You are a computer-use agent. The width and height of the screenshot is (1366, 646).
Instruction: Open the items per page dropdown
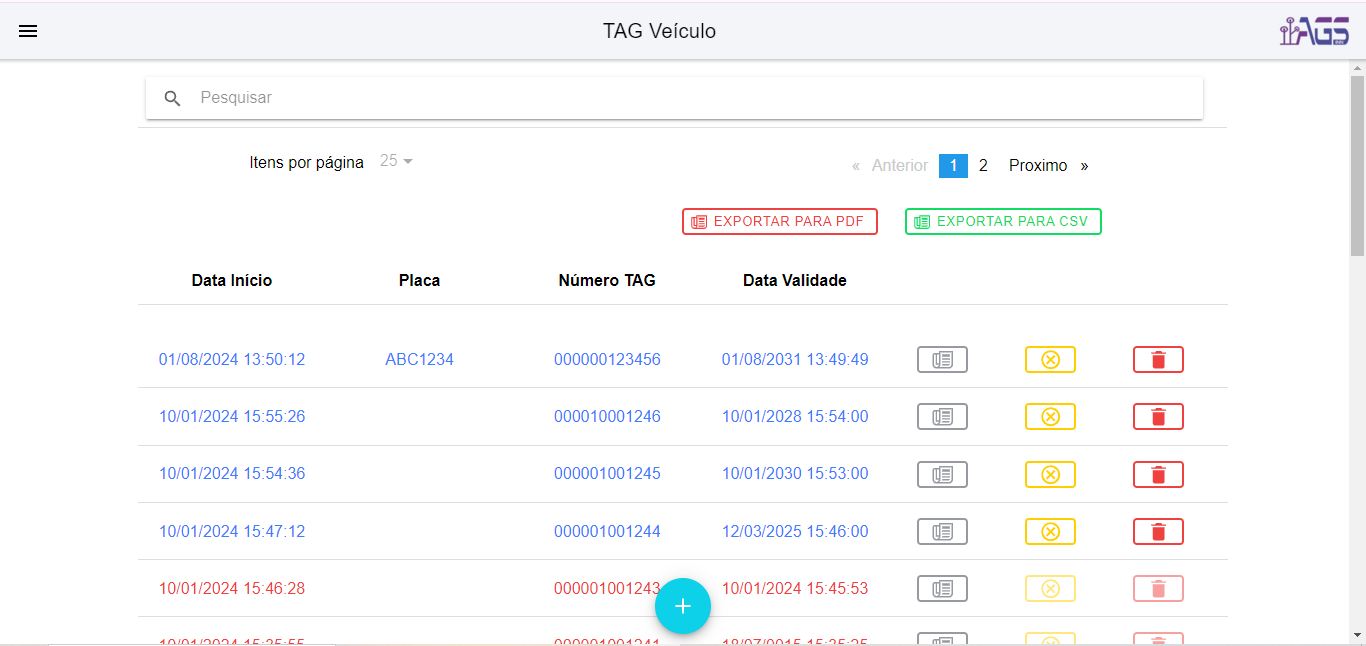(x=397, y=161)
